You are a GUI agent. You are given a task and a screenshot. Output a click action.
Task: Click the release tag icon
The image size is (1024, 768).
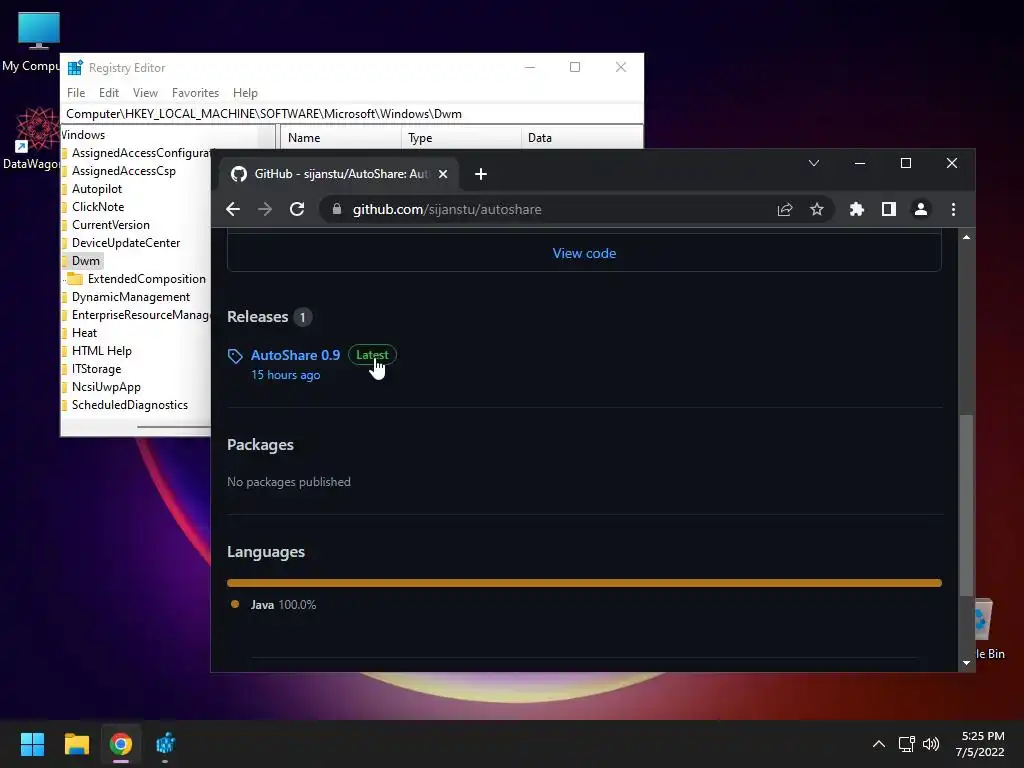(x=235, y=356)
